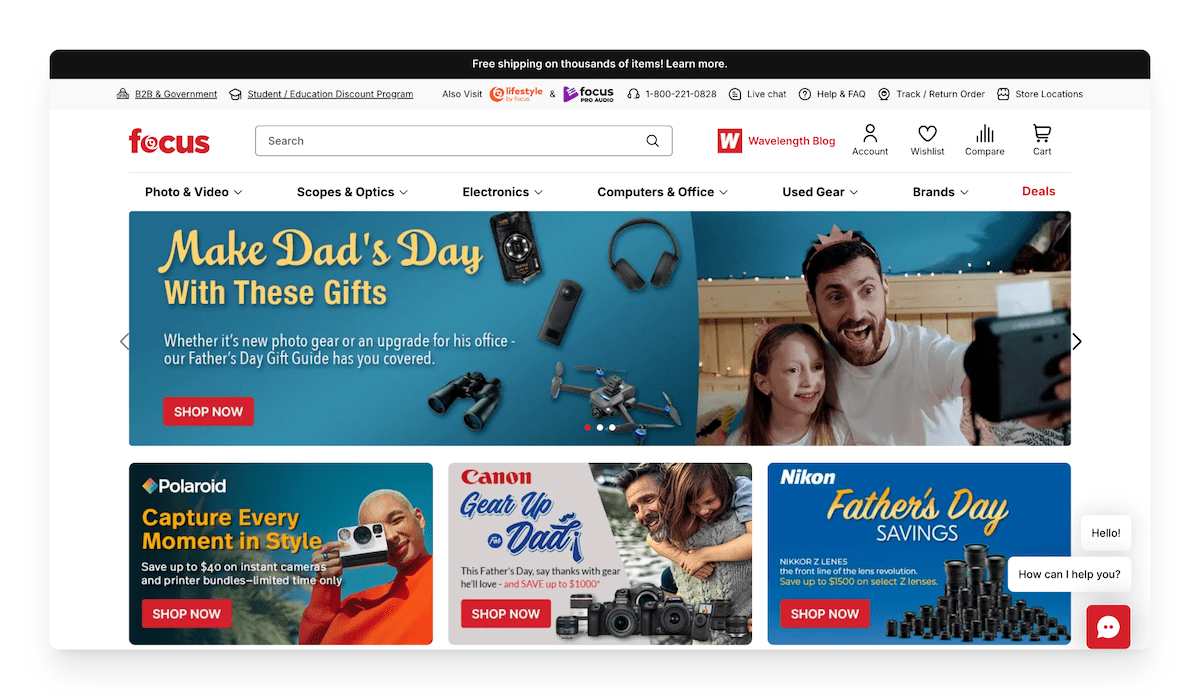Open the red chat widget button
Viewport: 1200px width, 699px height.
(1108, 627)
